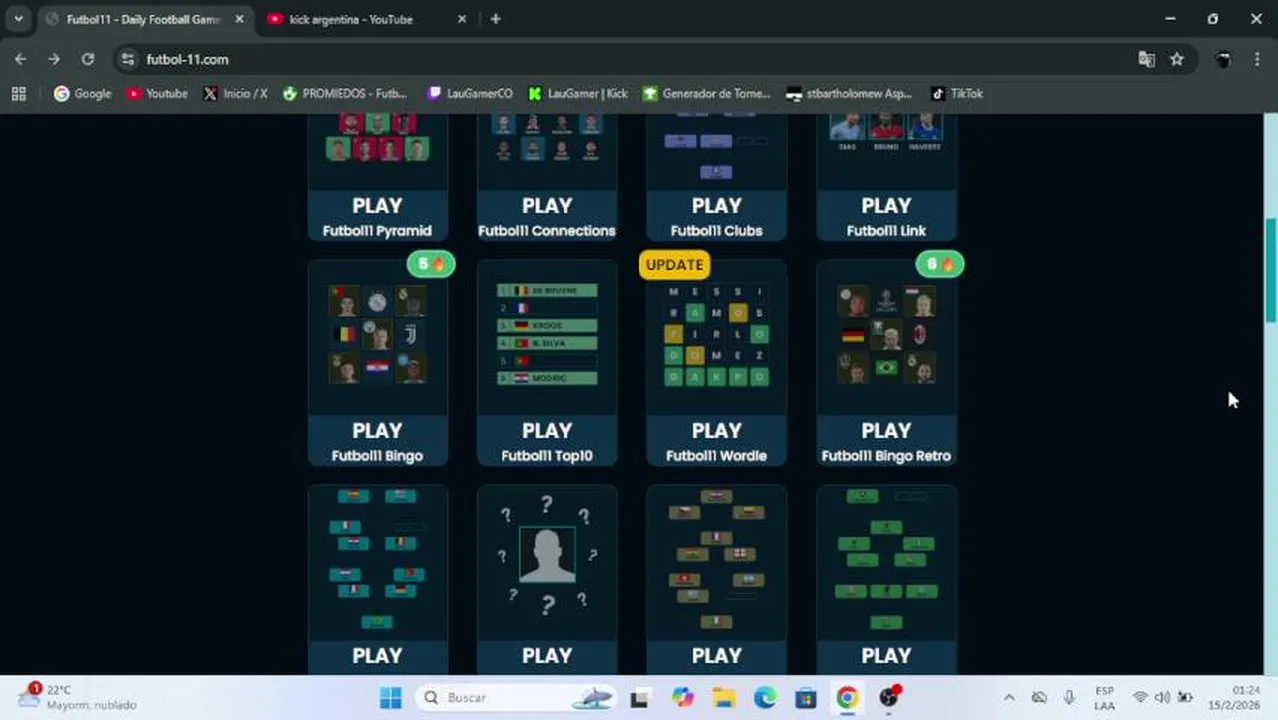The width and height of the screenshot is (1278, 720).
Task: Open the tab search chevron in Chrome
Action: 18,19
